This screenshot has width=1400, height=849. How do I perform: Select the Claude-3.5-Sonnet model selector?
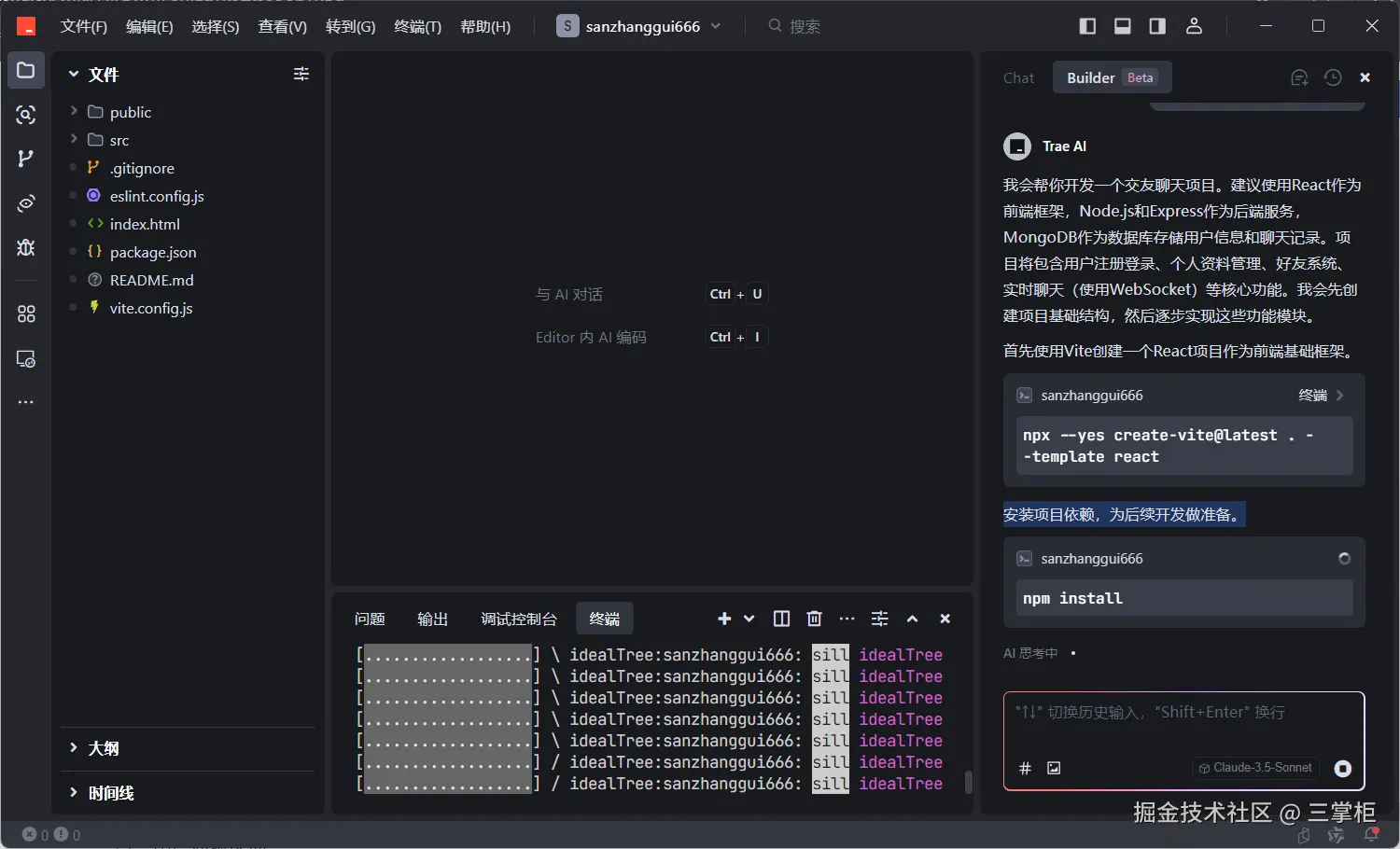coord(1255,768)
